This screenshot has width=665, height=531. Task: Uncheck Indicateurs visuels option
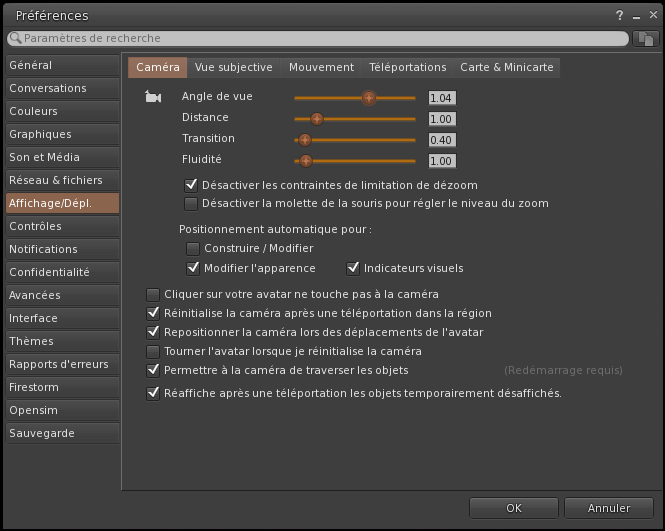tap(353, 268)
